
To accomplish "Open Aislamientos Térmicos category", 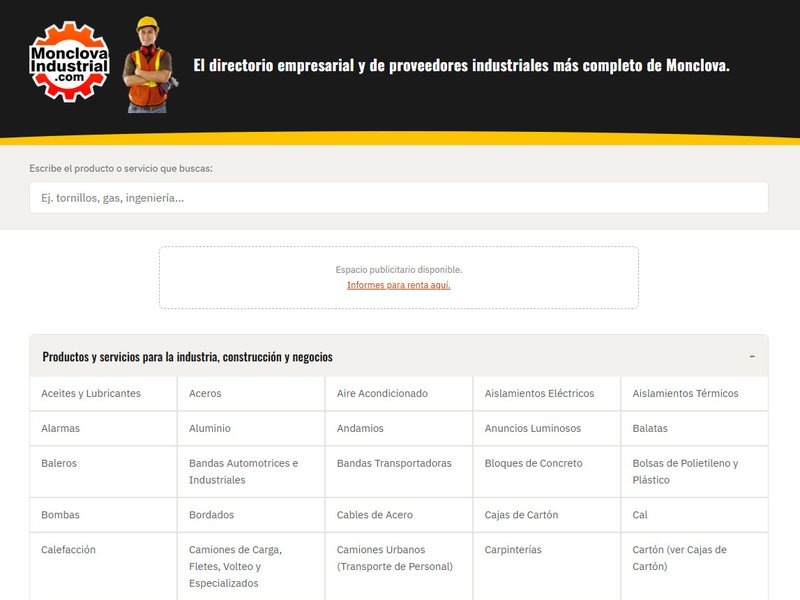I will (685, 393).
